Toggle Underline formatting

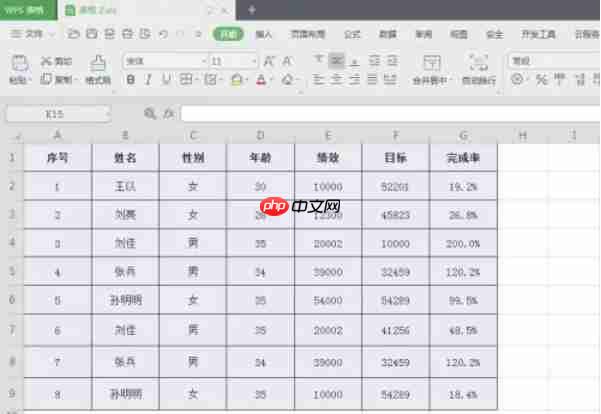coord(166,79)
